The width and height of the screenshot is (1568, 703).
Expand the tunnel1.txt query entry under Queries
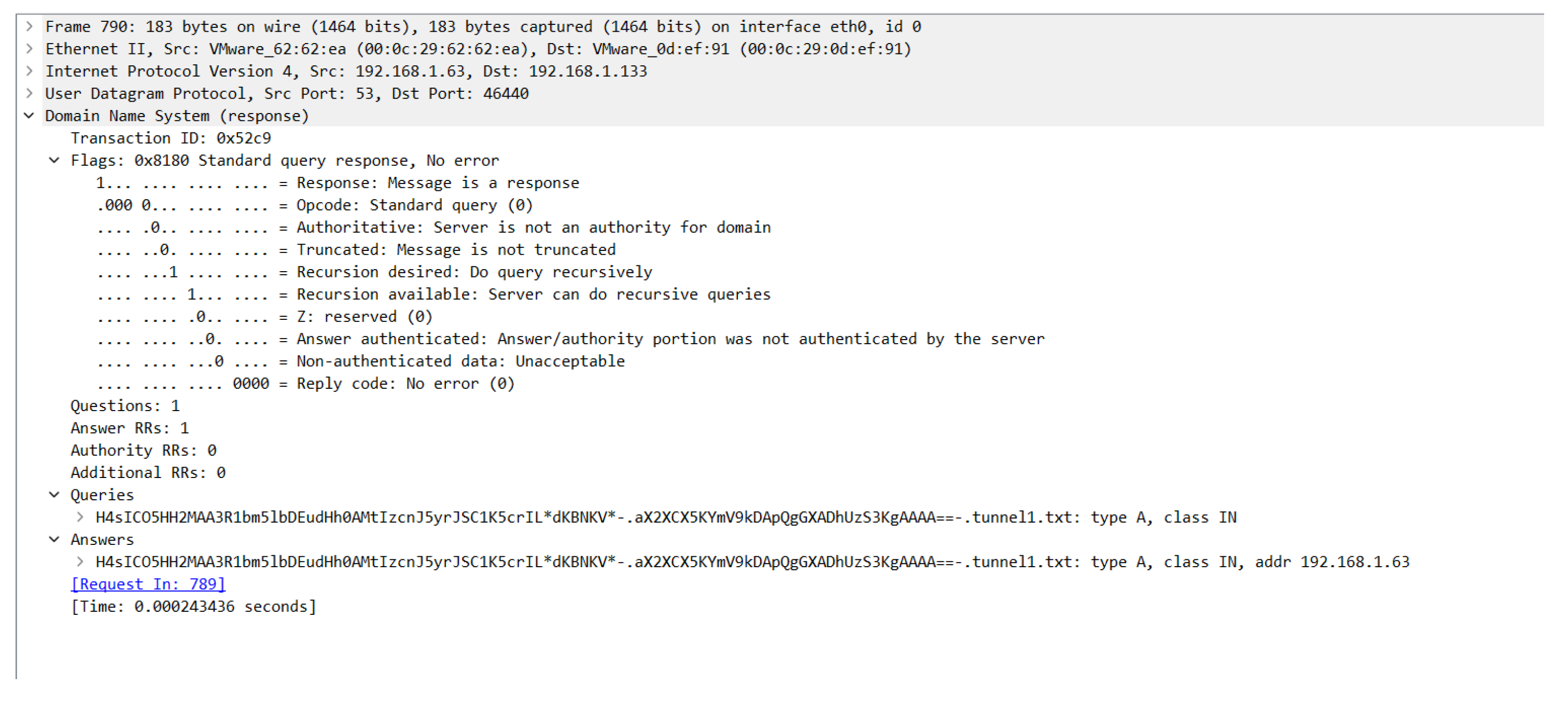coord(80,517)
